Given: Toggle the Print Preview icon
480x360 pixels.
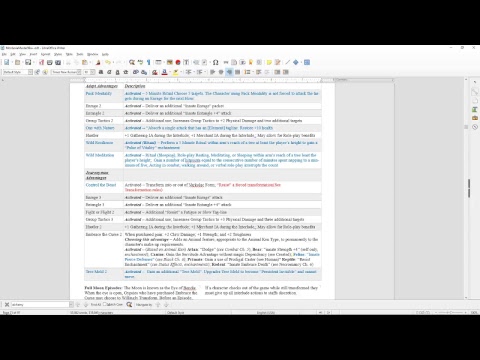Looking at the screenshot, I should point(58,62).
